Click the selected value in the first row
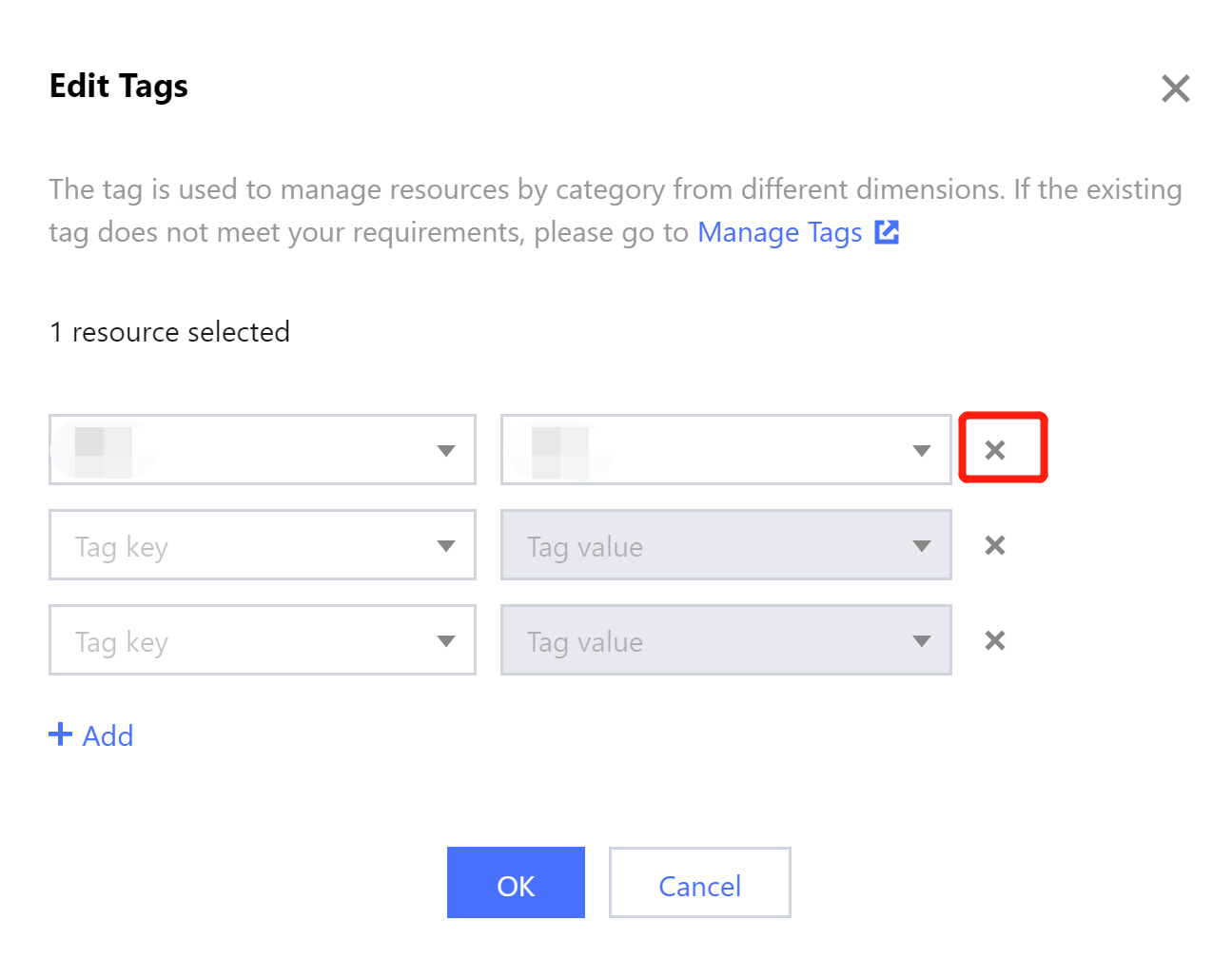Image resolution: width=1232 pixels, height=960 pixels. click(559, 450)
